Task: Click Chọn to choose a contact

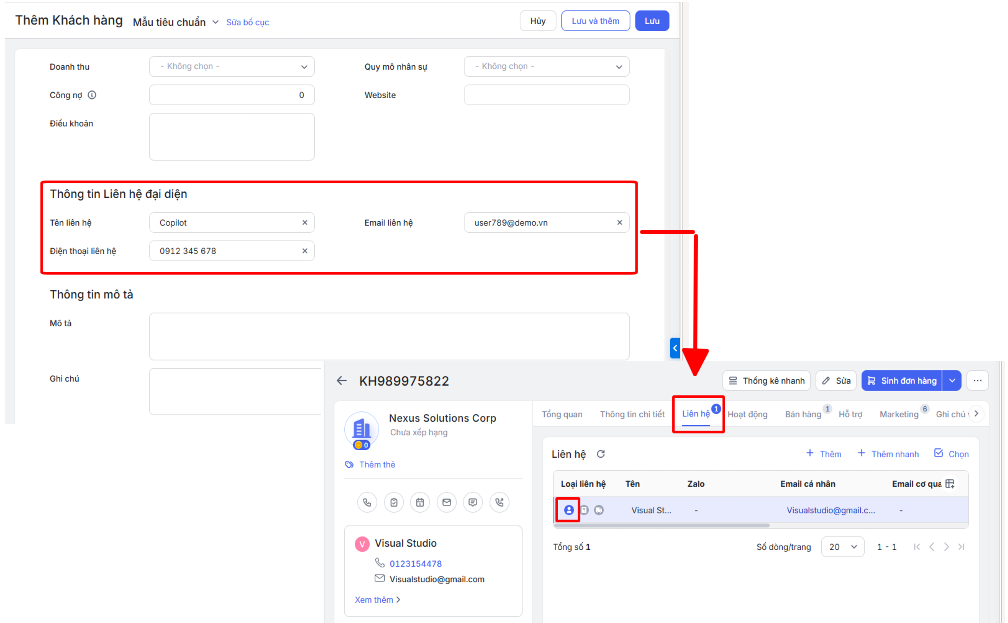Action: [951, 454]
